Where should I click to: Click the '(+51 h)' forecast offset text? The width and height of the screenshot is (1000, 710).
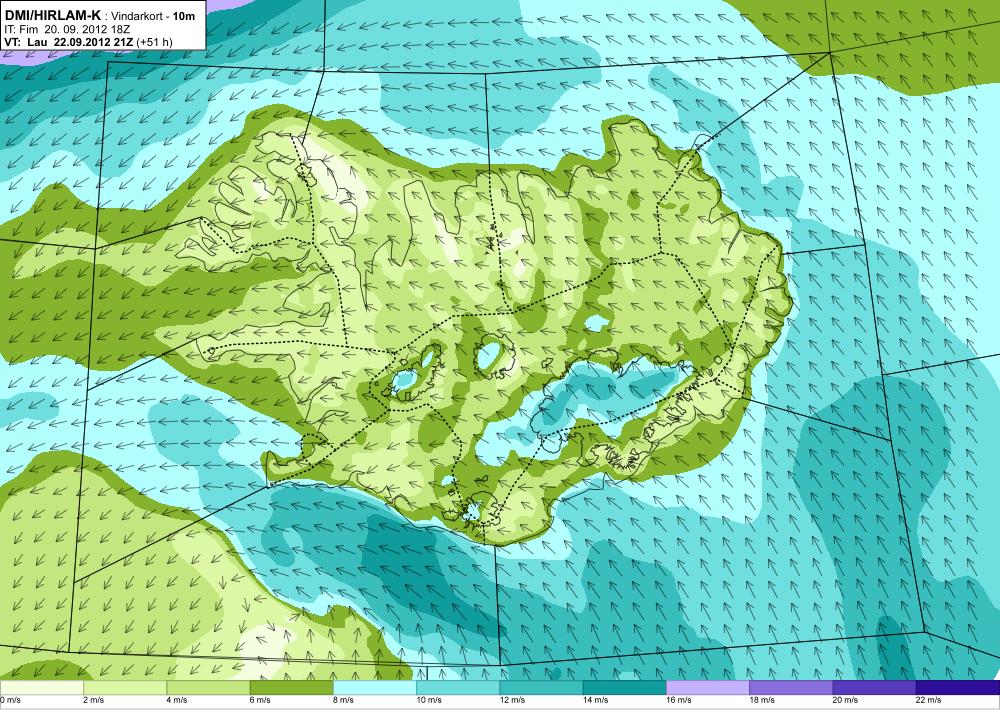(152, 42)
